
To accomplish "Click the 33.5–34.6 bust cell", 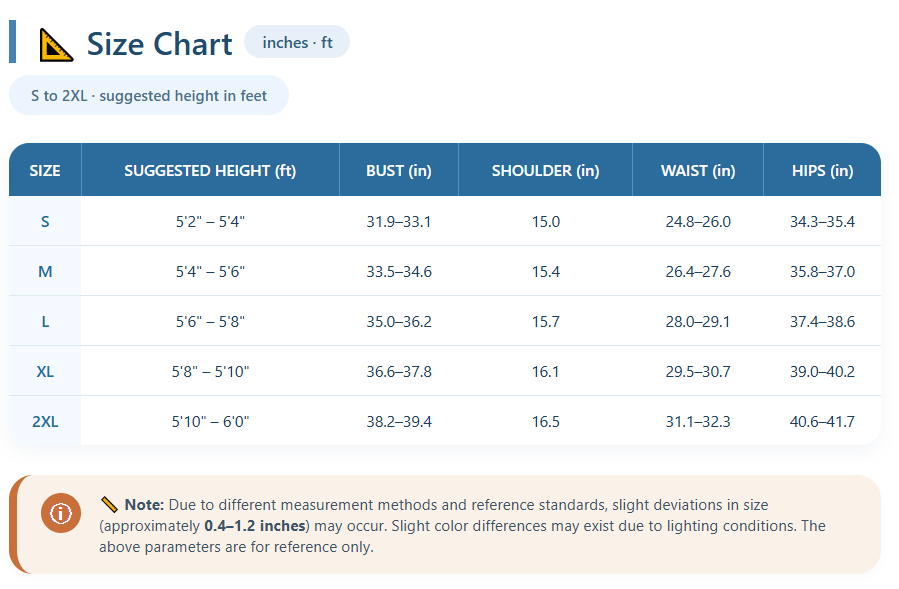I will (x=399, y=272).
